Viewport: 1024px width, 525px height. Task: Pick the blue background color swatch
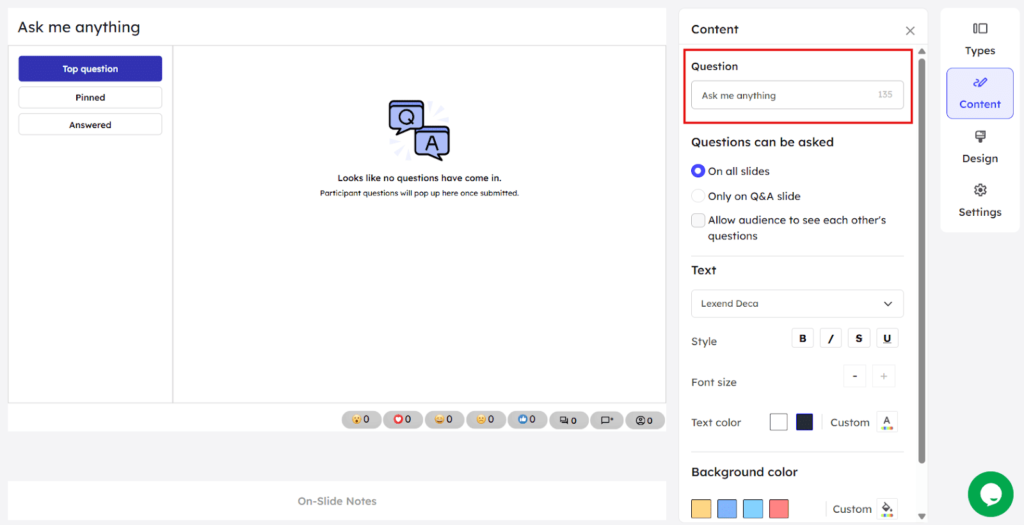[727, 509]
